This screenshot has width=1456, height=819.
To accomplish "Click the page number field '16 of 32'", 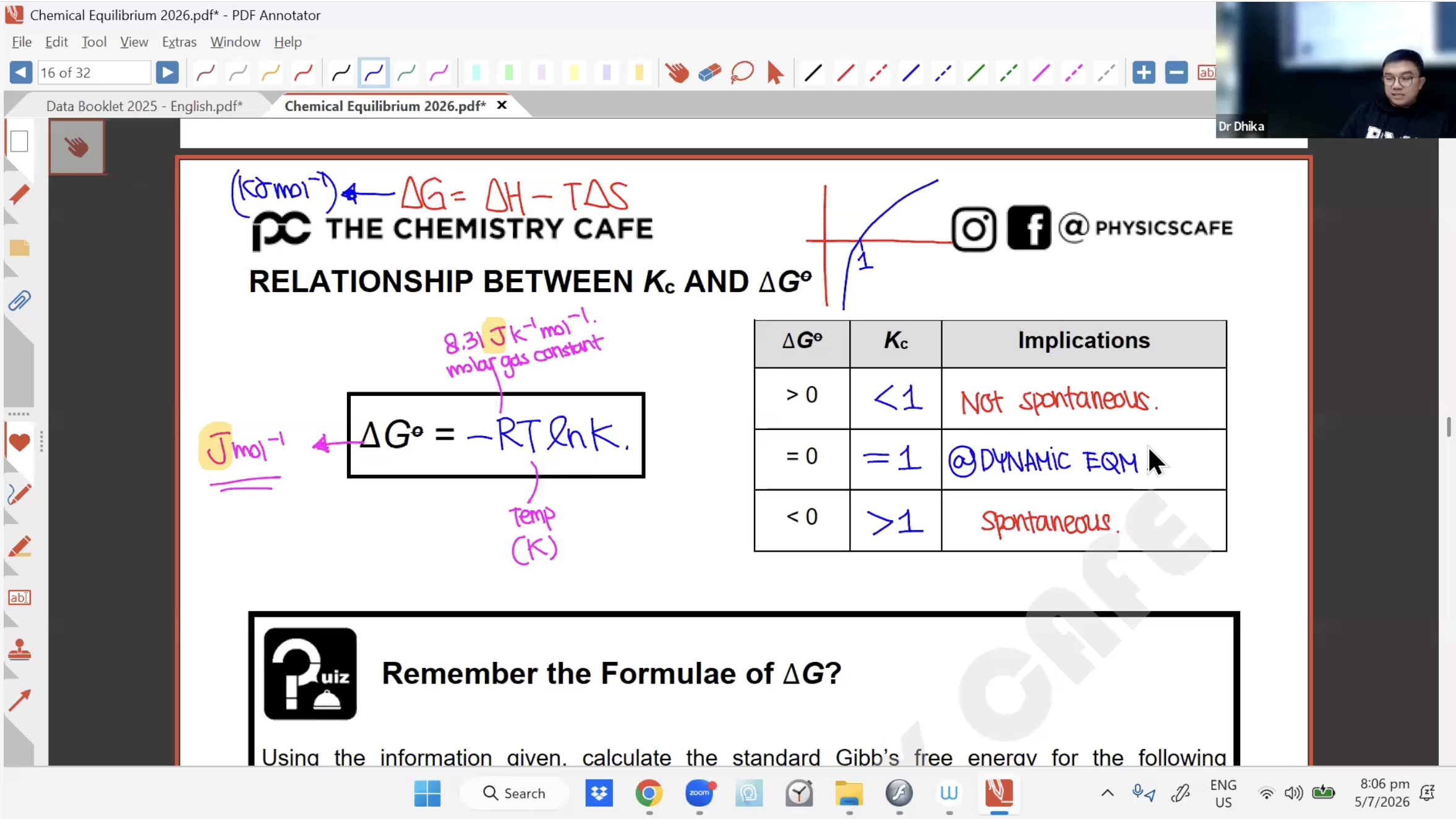I will [94, 72].
